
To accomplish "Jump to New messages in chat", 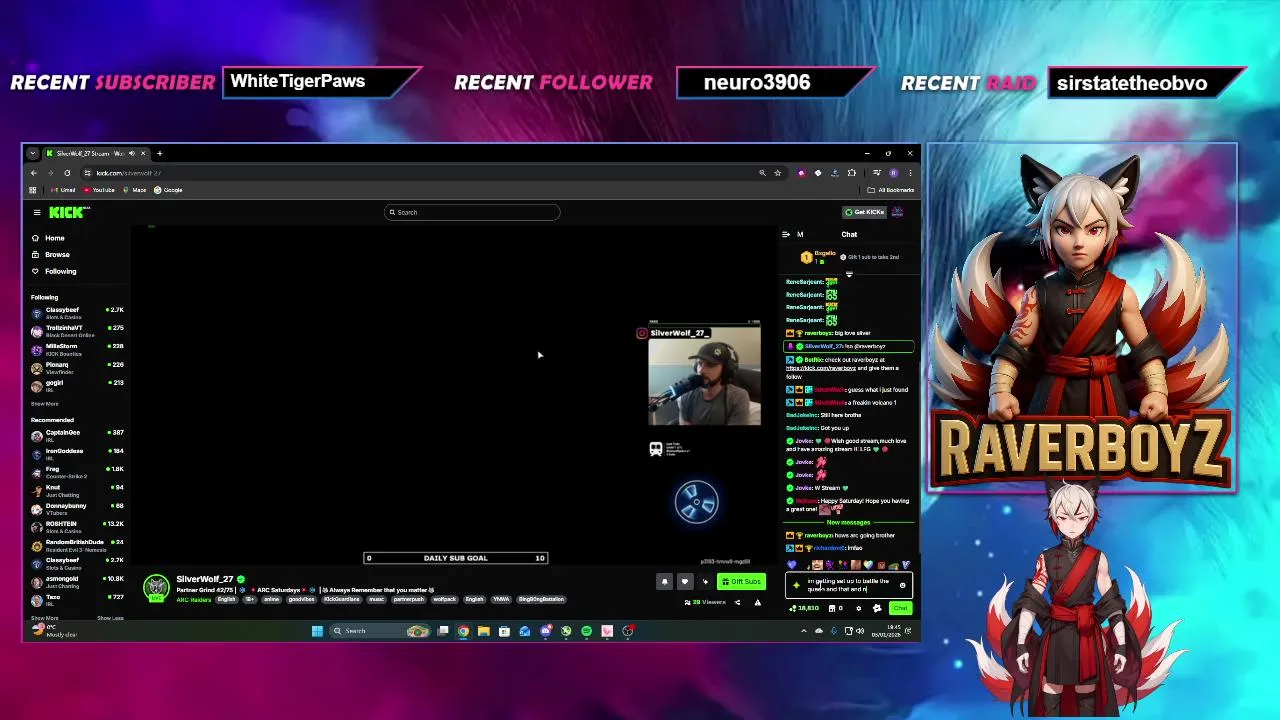I will (848, 522).
